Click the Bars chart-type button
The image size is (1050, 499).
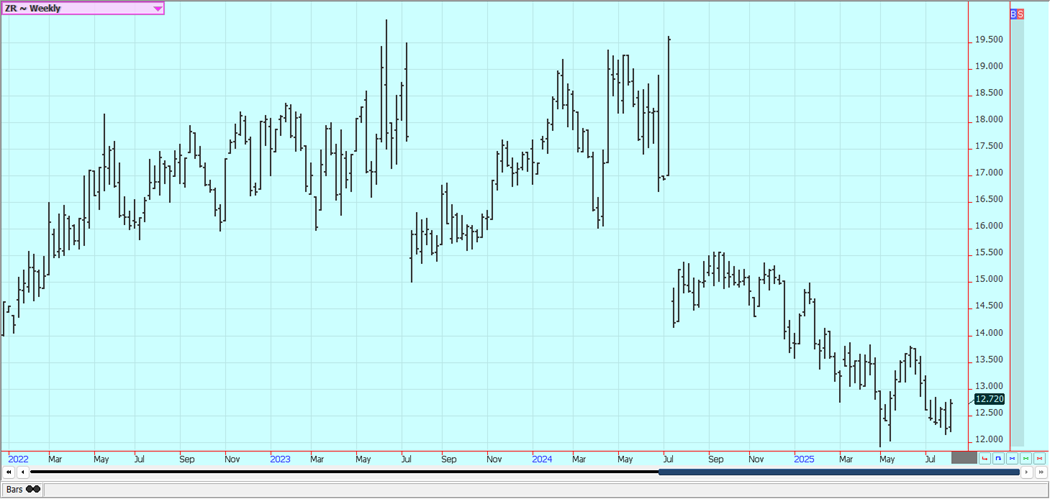(22, 489)
